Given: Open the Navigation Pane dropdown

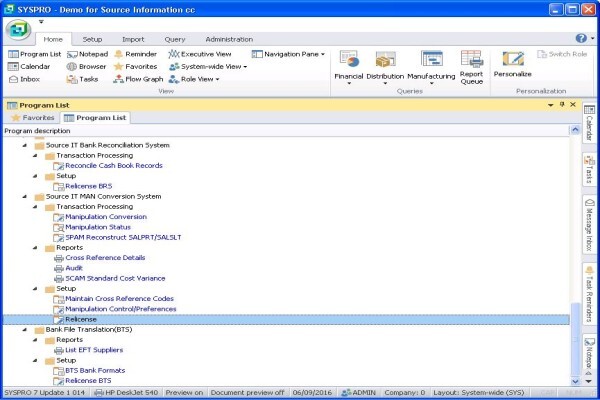Looking at the screenshot, I should pos(288,54).
